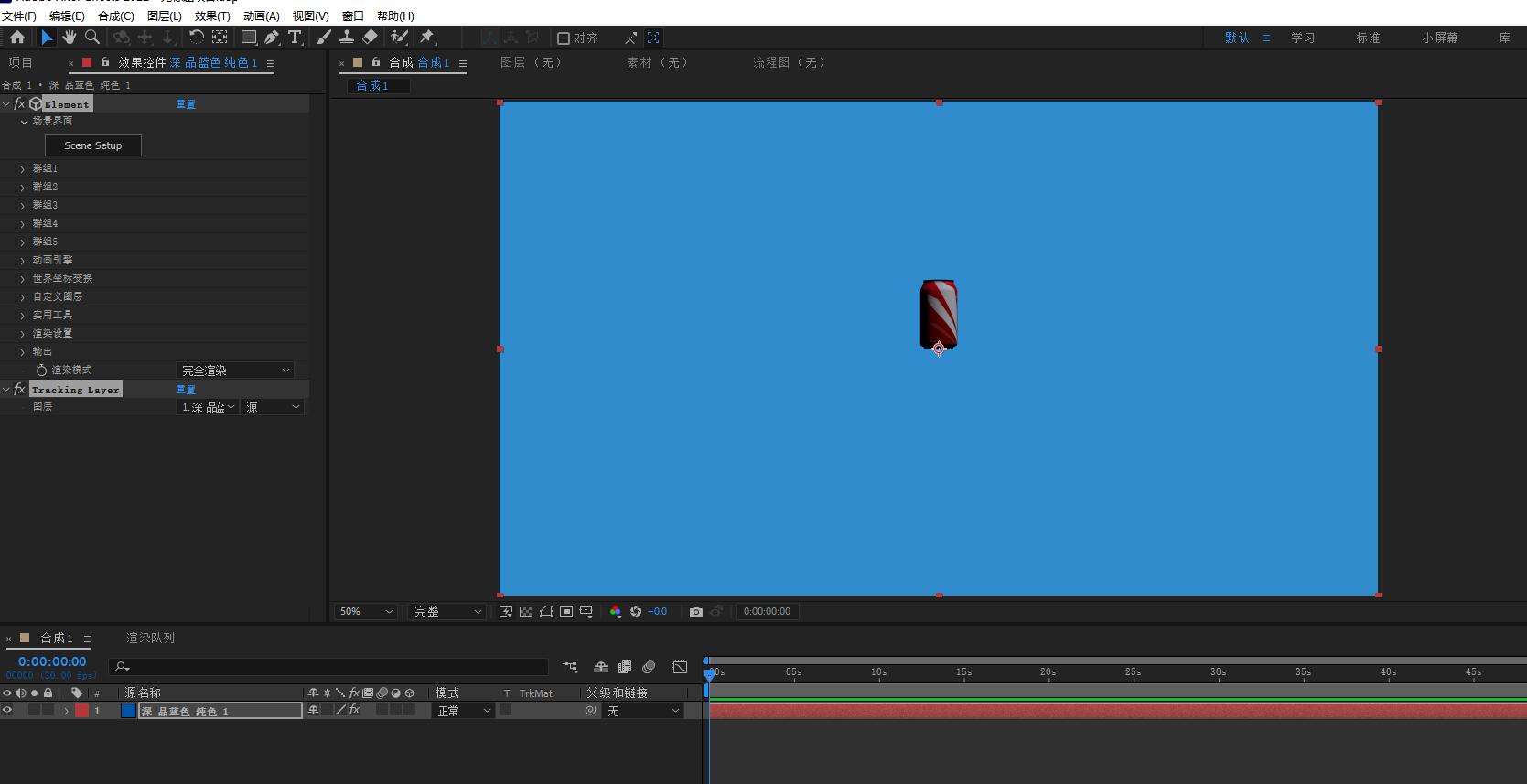Click the Scene Setup button
1527x784 pixels.
(x=93, y=145)
